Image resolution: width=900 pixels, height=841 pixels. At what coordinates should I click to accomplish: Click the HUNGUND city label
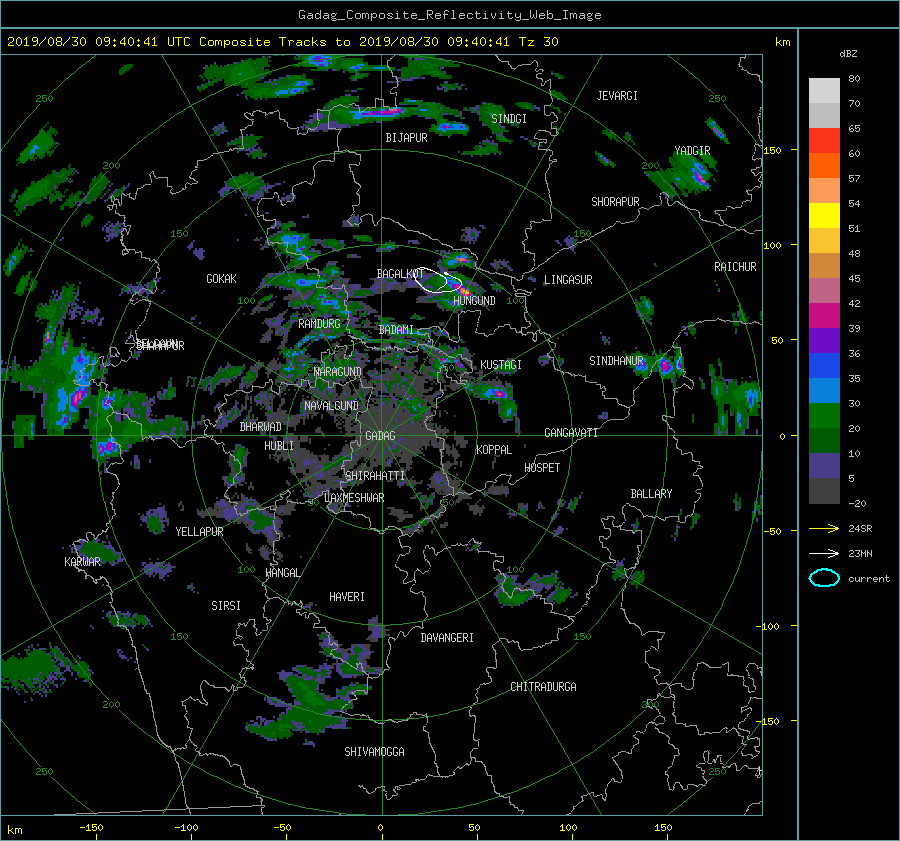(474, 301)
